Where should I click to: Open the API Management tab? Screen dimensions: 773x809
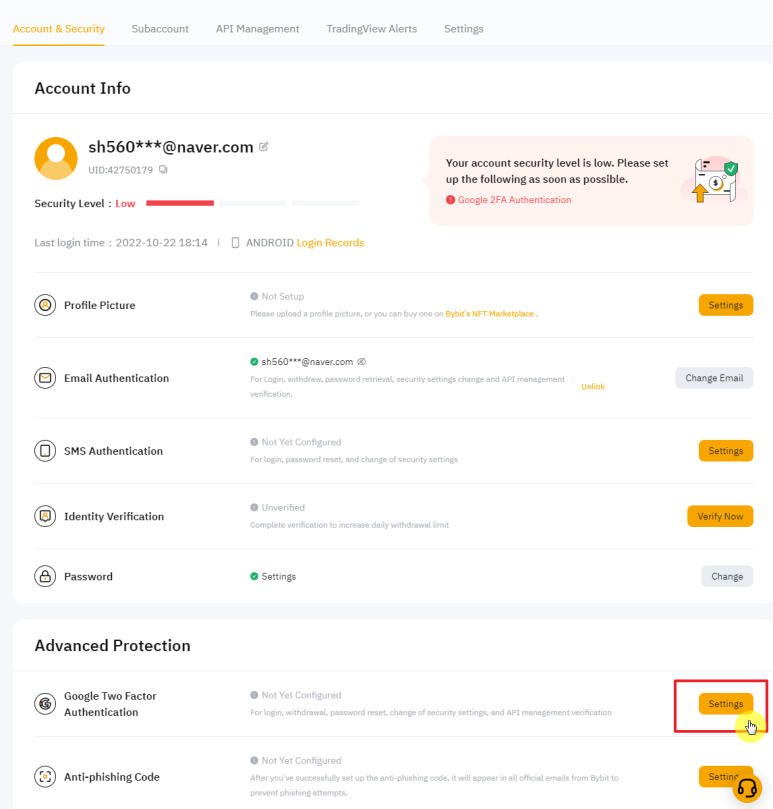pos(257,29)
